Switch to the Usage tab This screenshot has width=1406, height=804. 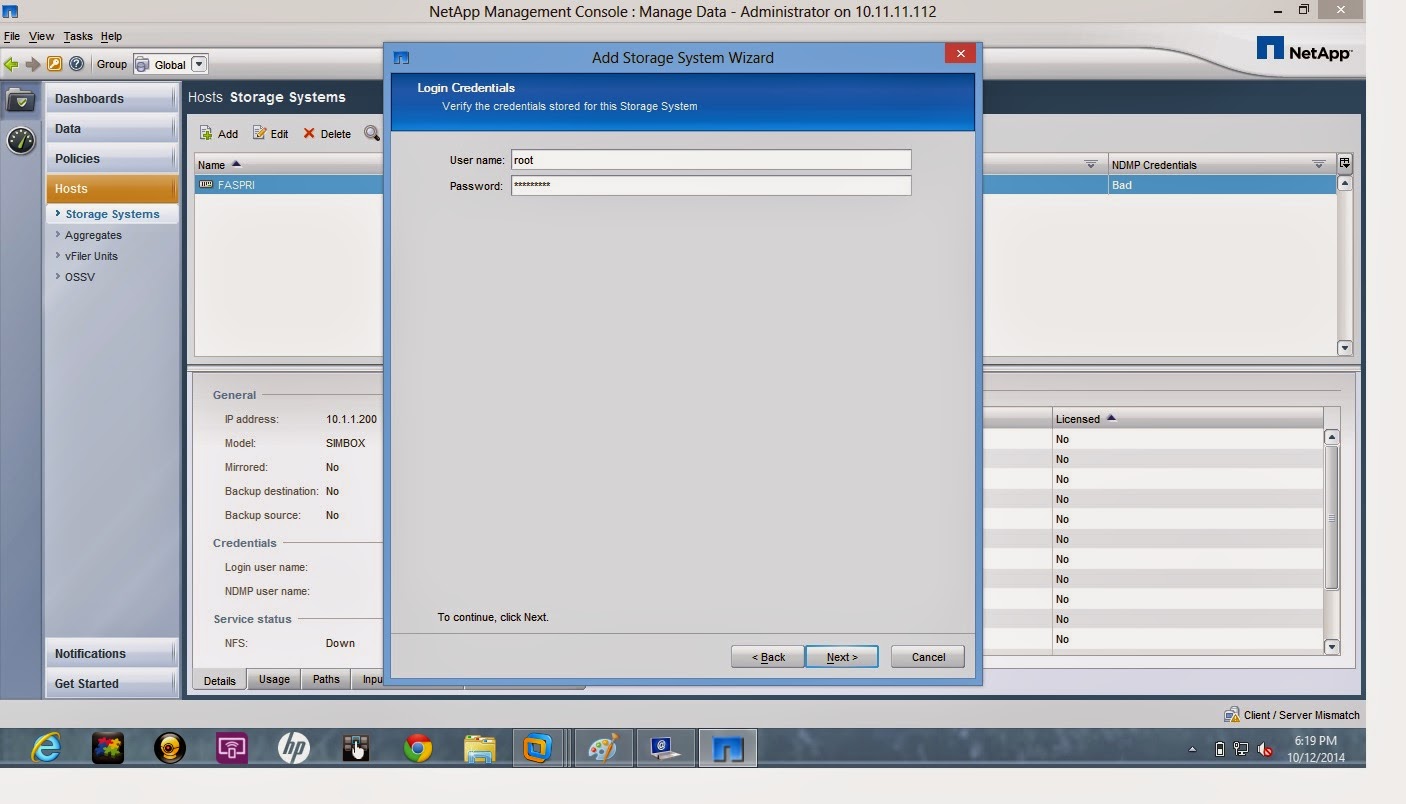tap(273, 679)
